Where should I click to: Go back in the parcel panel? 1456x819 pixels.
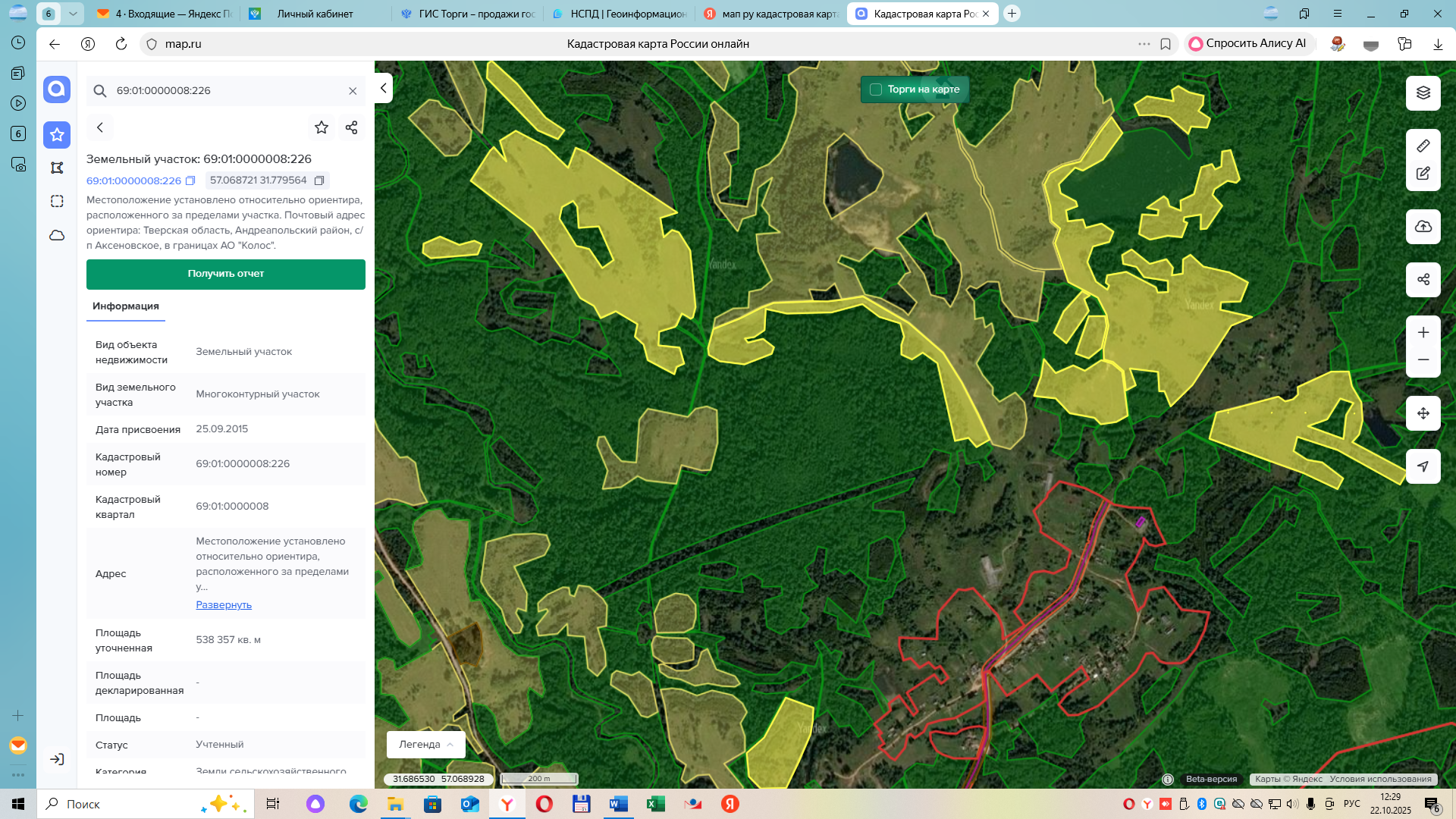click(100, 127)
